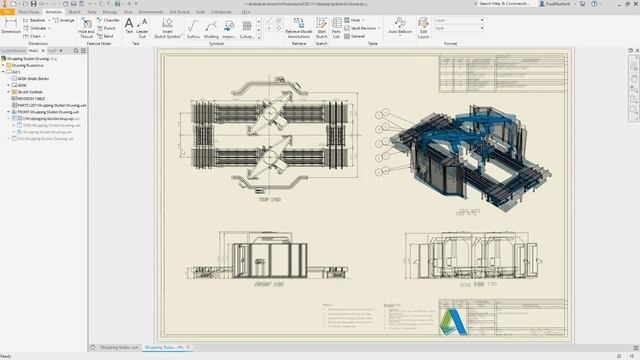Switch to the Environments ribbon tab
The image size is (640, 360).
coord(151,12)
